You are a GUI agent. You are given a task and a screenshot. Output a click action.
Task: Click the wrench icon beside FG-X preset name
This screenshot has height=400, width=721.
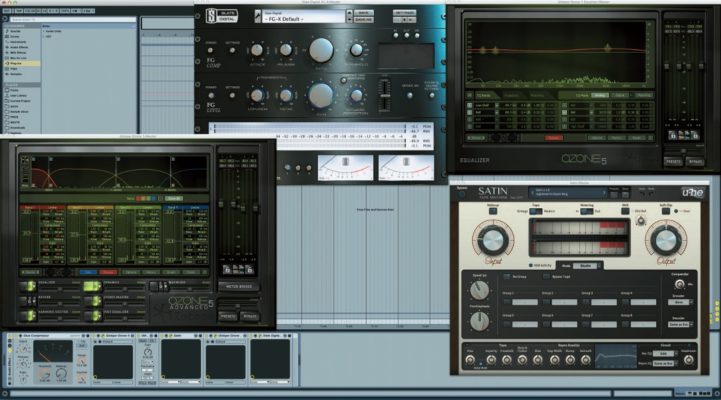[x=258, y=16]
